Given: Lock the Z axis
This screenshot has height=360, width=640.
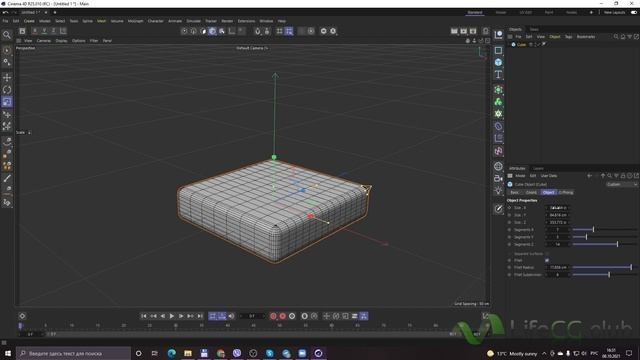Looking at the screenshot, I should pyautogui.click(x=53, y=31).
